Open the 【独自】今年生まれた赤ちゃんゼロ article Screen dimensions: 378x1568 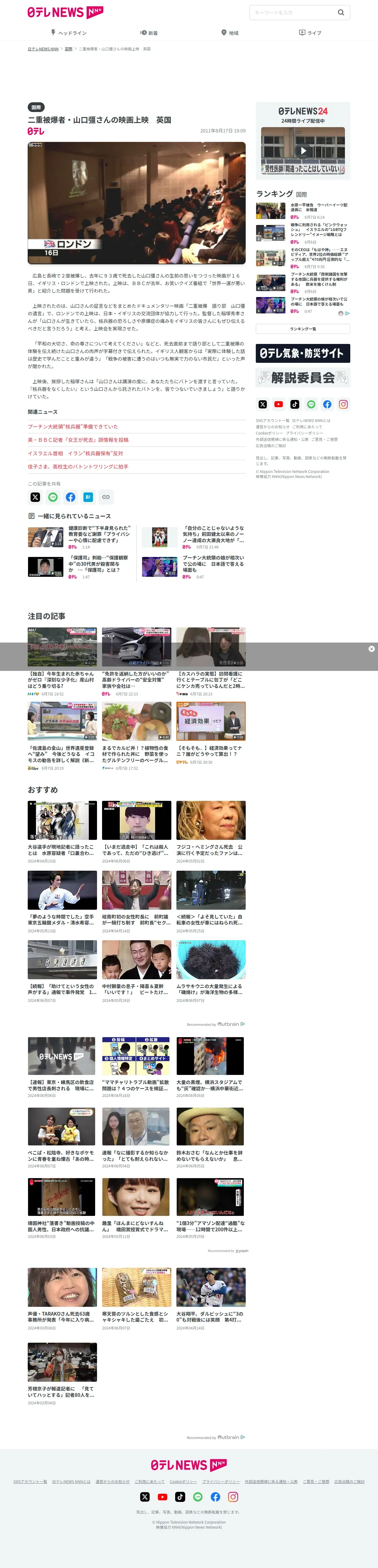pos(61,680)
